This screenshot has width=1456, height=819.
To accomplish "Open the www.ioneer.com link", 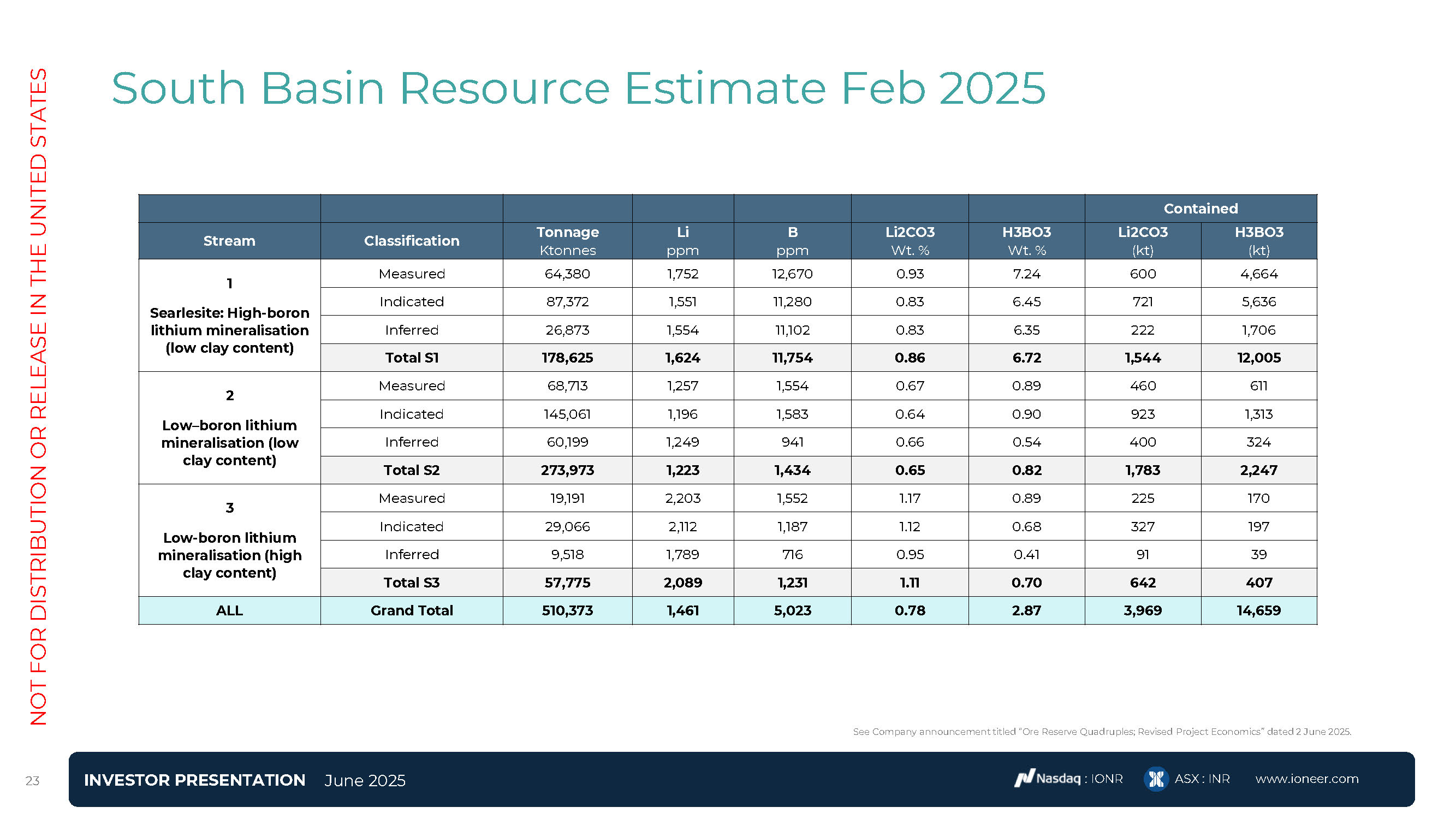I will [1306, 779].
